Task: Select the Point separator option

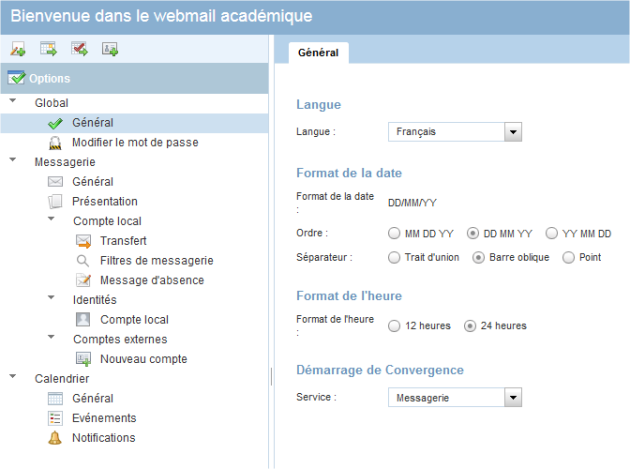Action: coord(568,257)
